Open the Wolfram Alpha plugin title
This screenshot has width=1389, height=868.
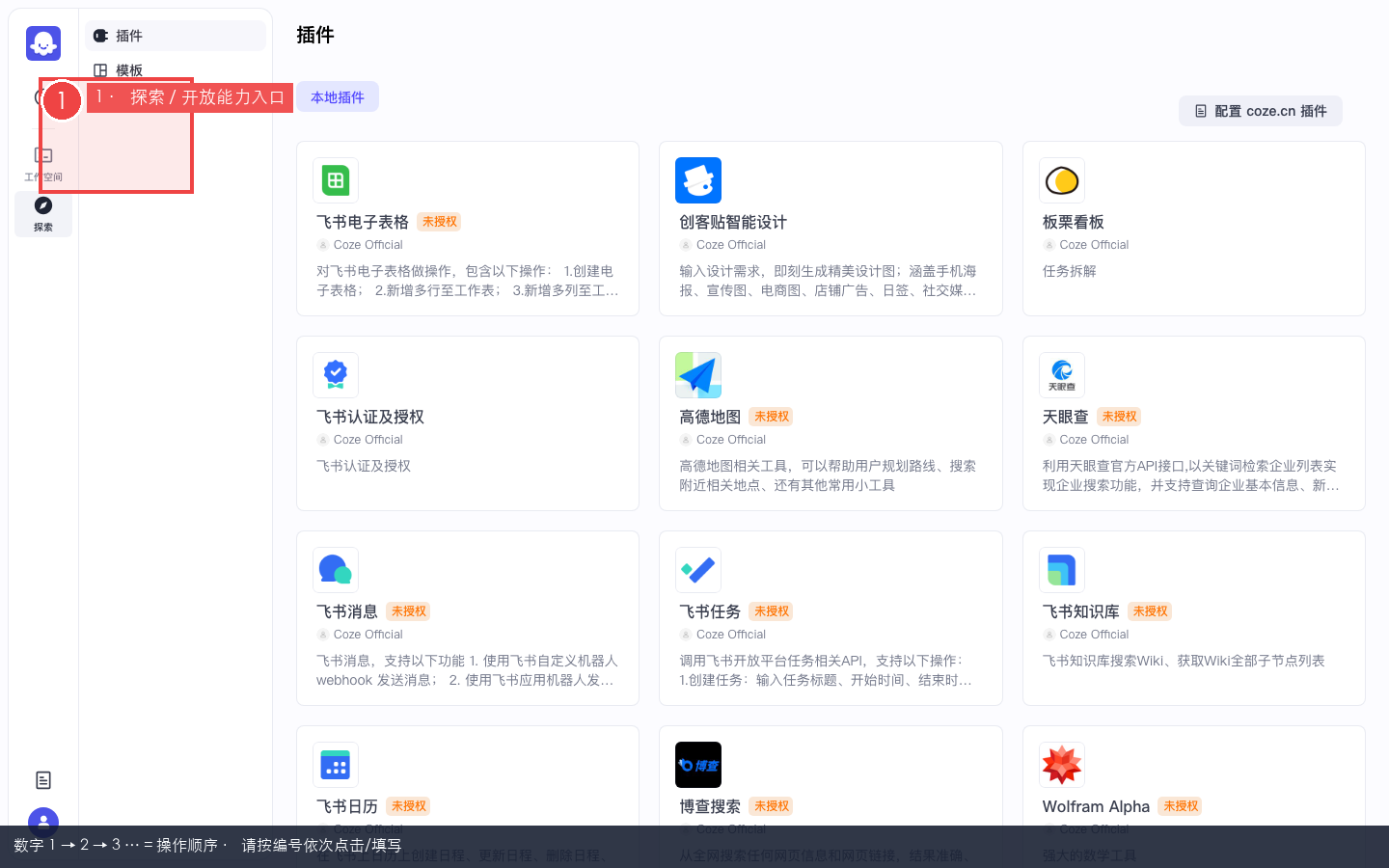tap(1097, 806)
